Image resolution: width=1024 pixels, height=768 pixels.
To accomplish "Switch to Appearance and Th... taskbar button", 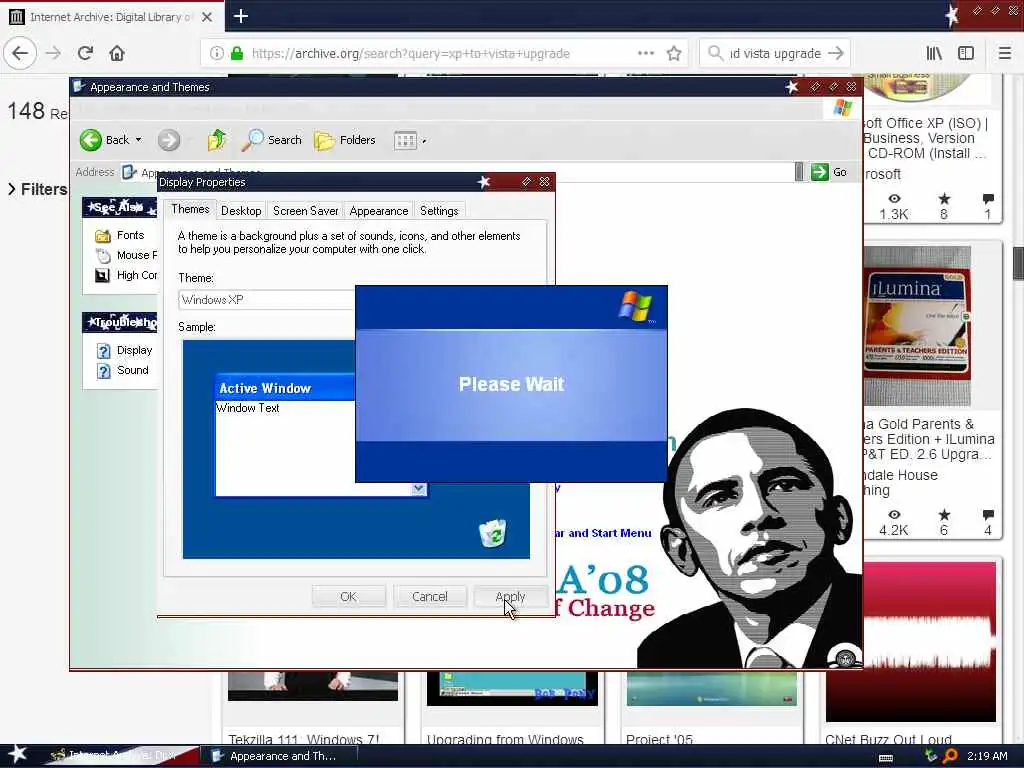I will [281, 756].
